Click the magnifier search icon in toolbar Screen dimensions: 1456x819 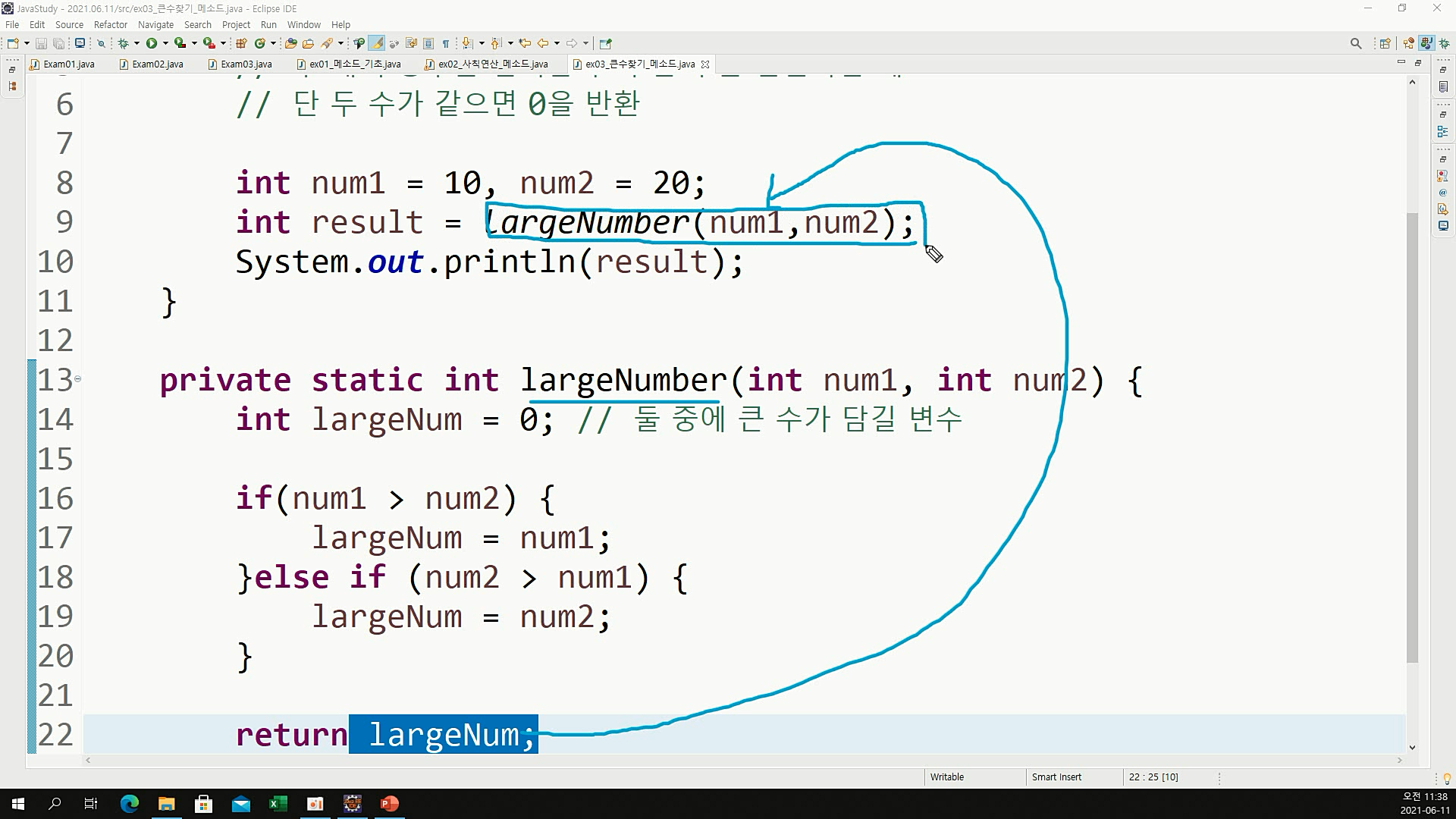[1356, 43]
